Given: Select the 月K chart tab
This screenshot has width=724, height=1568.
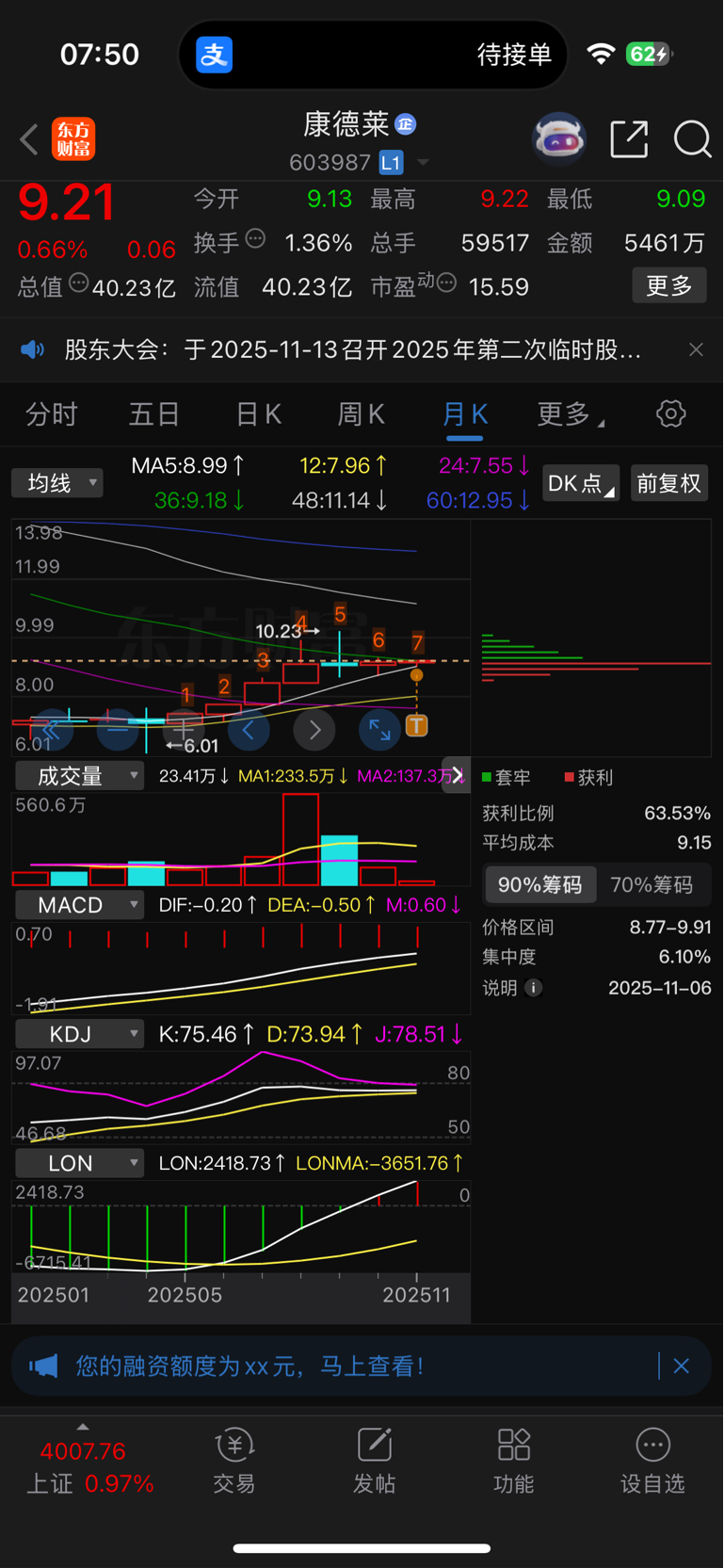Looking at the screenshot, I should [465, 414].
